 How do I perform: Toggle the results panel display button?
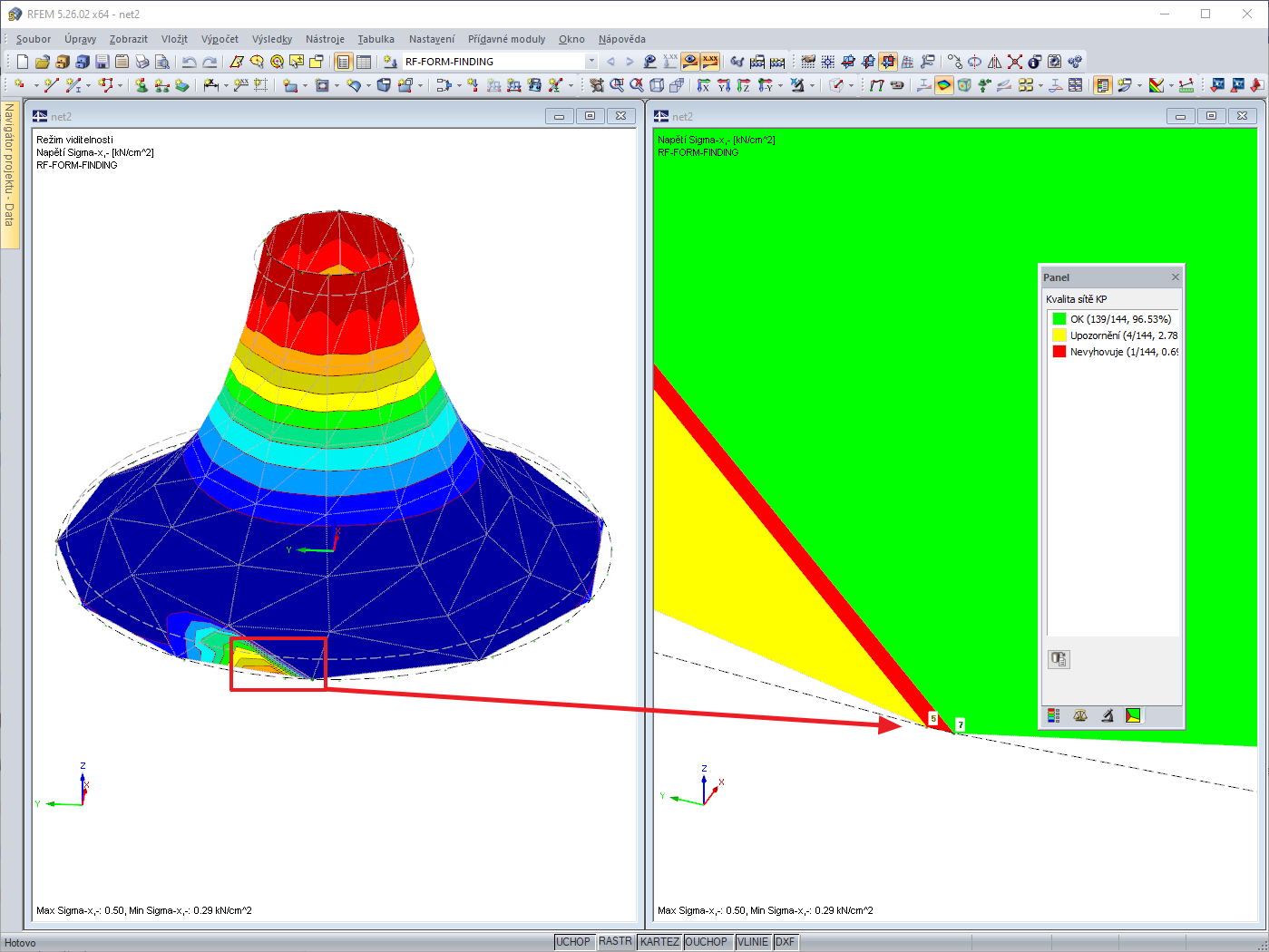(x=1103, y=85)
